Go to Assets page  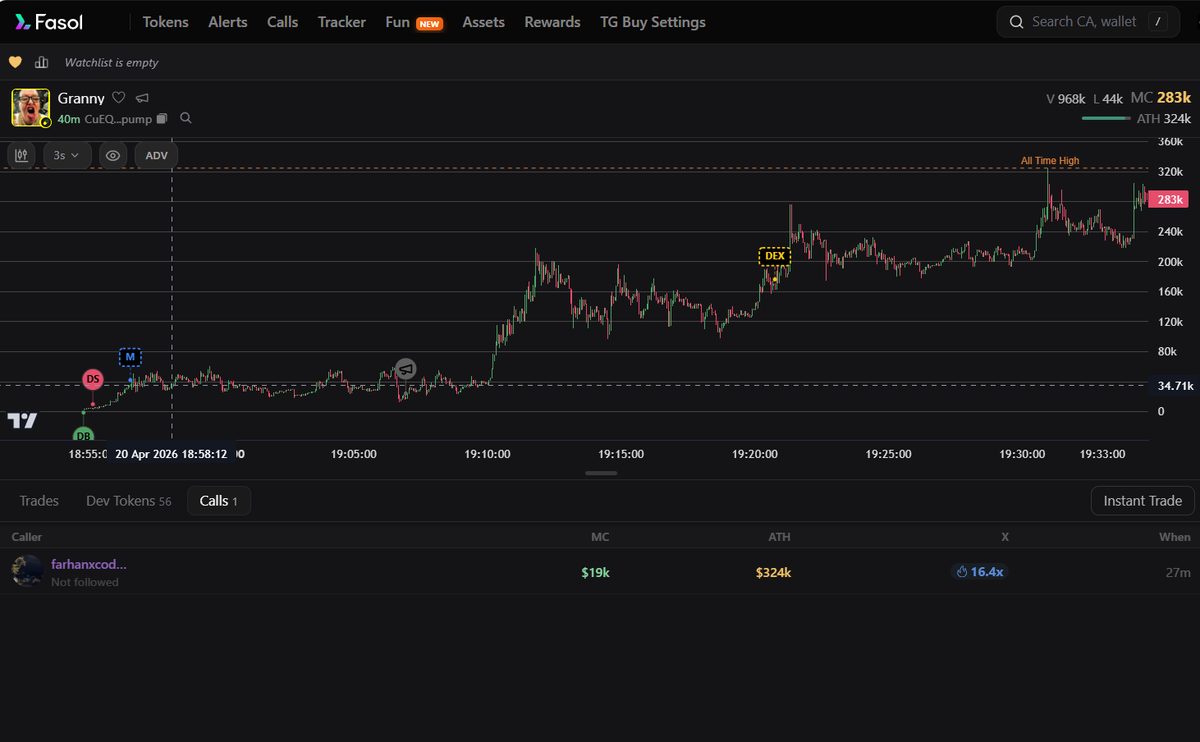pos(484,22)
